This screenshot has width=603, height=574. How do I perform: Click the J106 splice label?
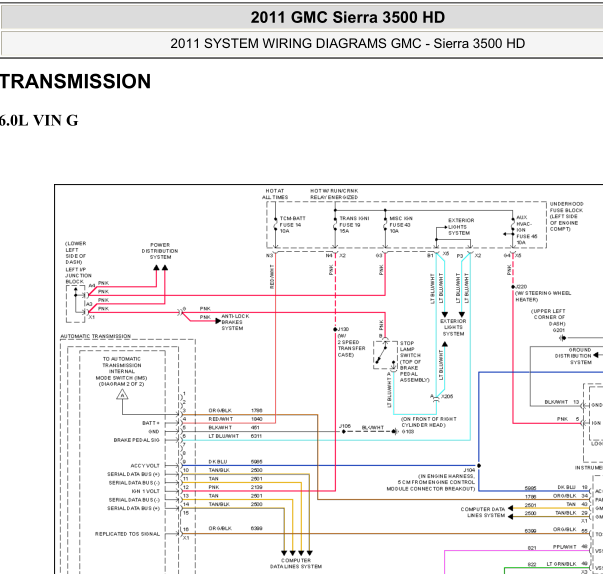[x=345, y=426]
